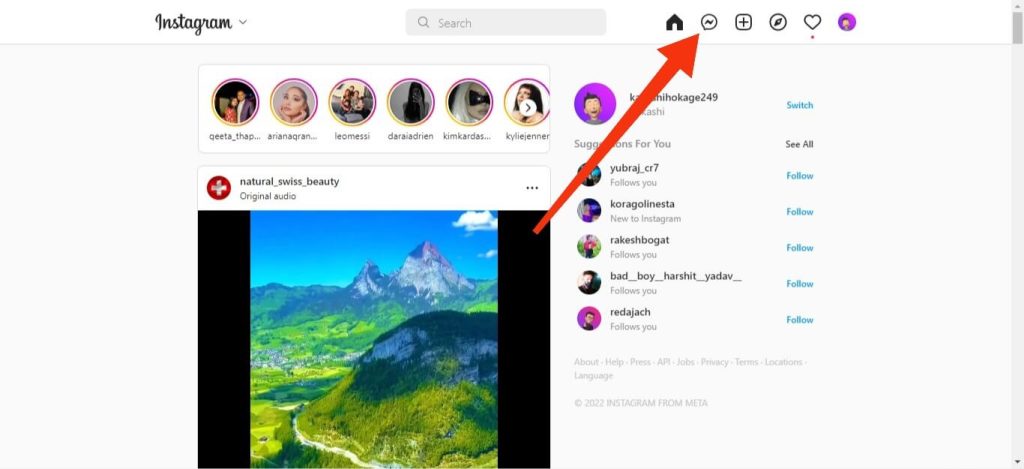
Task: Open redajach avatar
Action: pos(589,318)
